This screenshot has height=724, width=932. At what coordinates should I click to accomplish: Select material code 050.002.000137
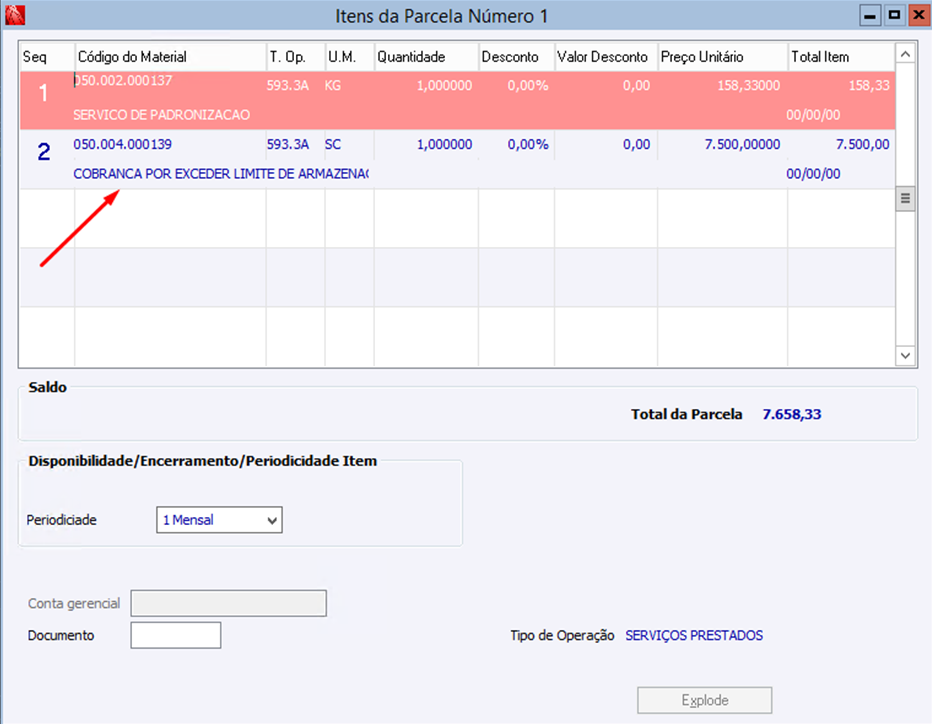coord(123,80)
